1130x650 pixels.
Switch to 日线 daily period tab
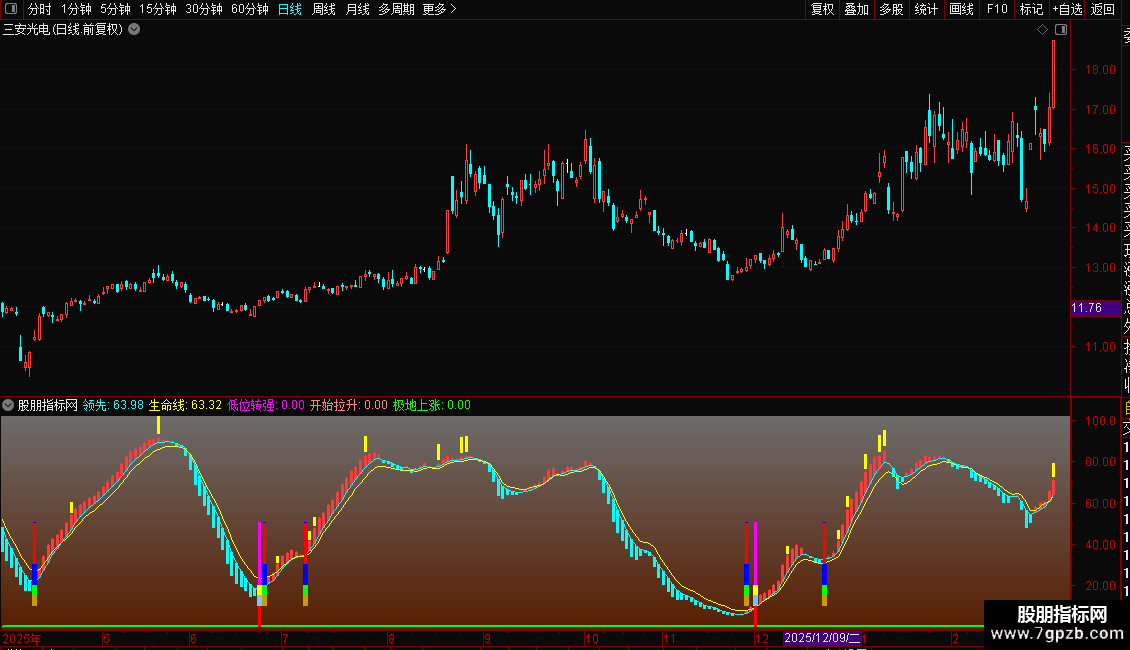point(290,9)
